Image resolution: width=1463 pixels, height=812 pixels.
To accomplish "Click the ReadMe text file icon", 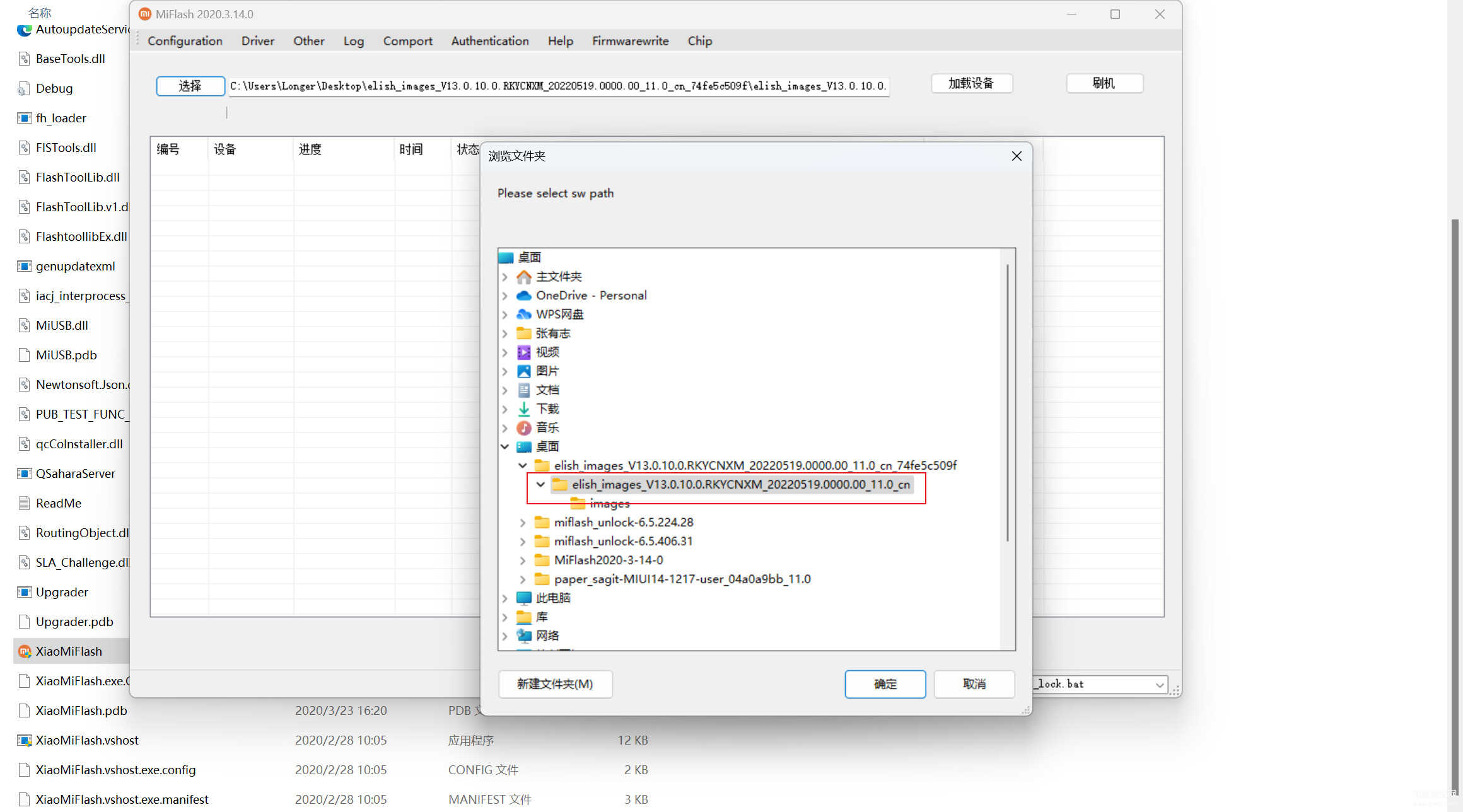I will [x=25, y=503].
